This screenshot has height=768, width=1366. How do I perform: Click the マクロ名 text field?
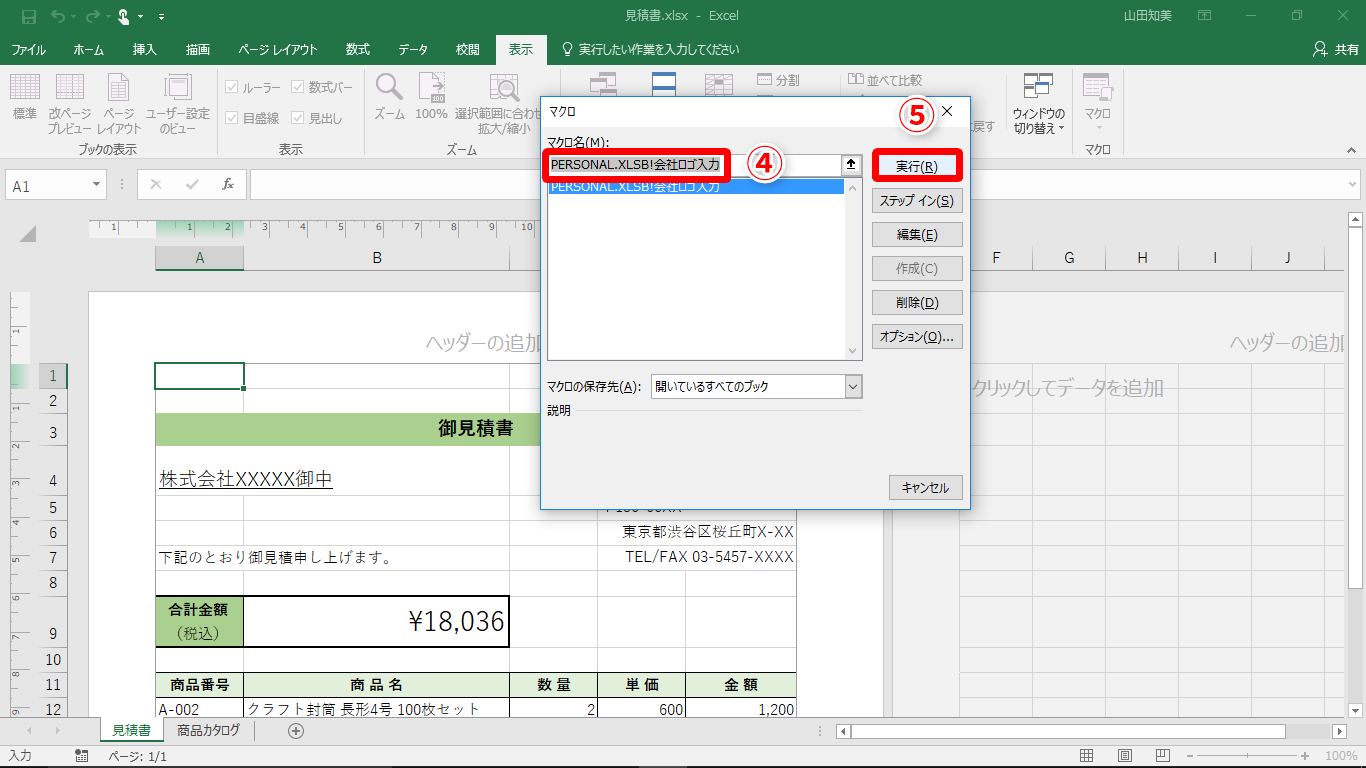point(694,165)
